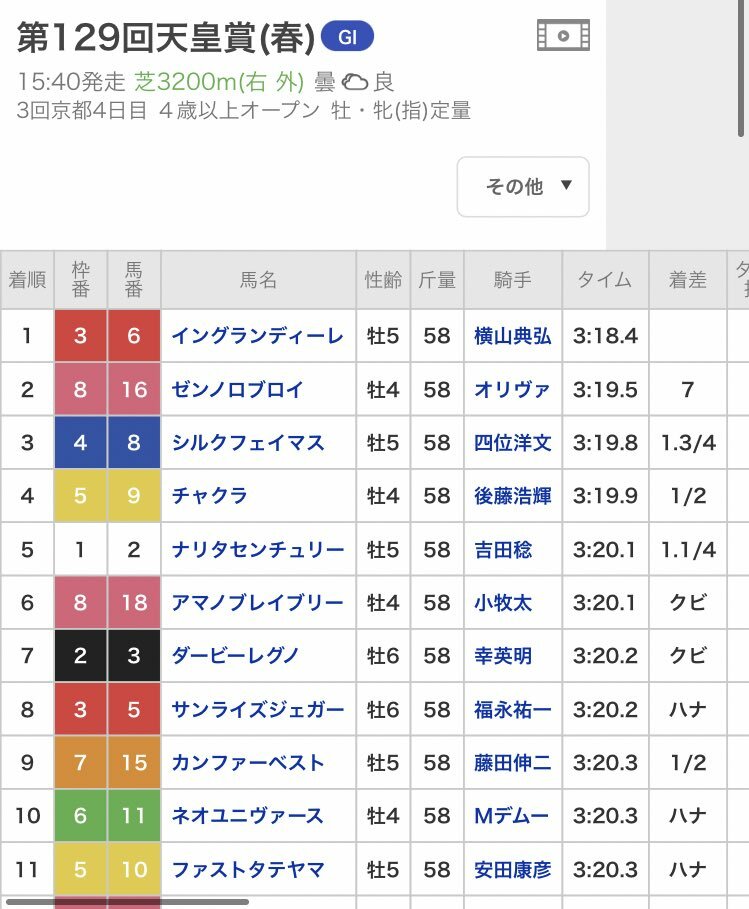Open jockey 福永祐一 page

(512, 710)
